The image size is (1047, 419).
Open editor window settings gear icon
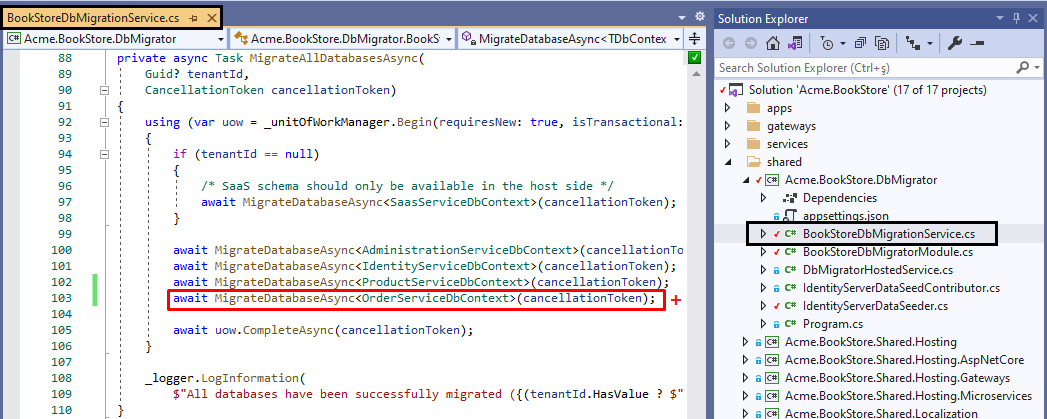pos(700,16)
